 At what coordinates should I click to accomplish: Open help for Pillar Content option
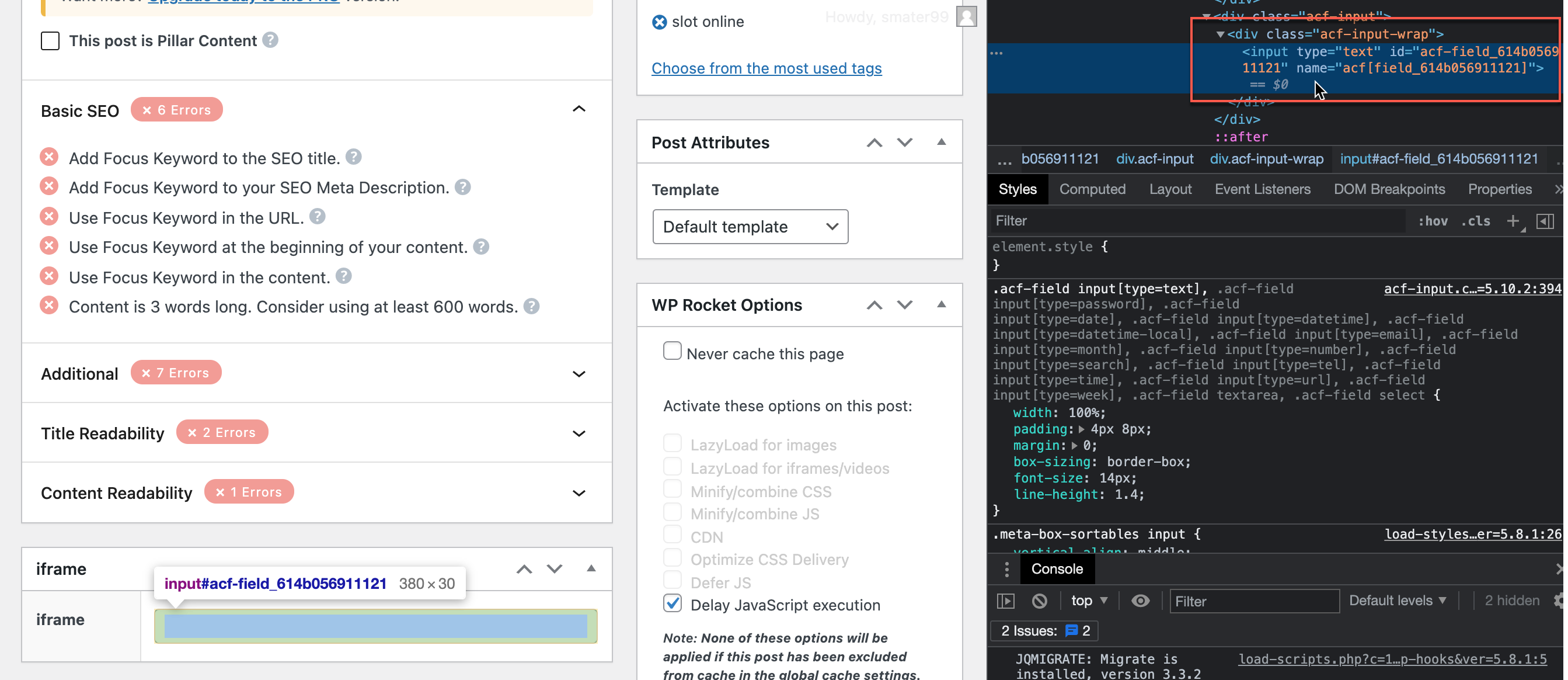270,40
